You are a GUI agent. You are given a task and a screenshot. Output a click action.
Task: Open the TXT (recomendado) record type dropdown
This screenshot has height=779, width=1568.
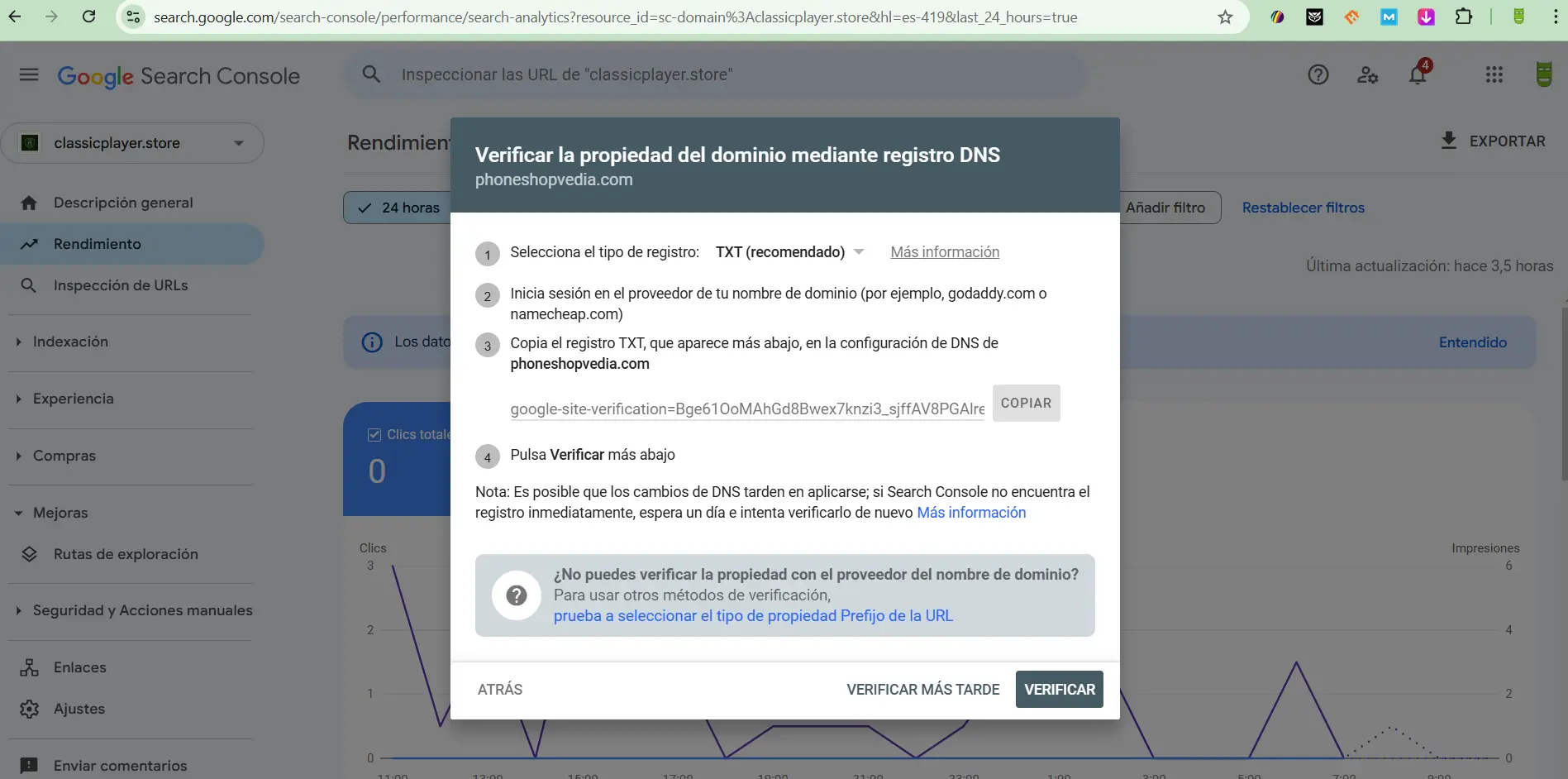pyautogui.click(x=789, y=252)
